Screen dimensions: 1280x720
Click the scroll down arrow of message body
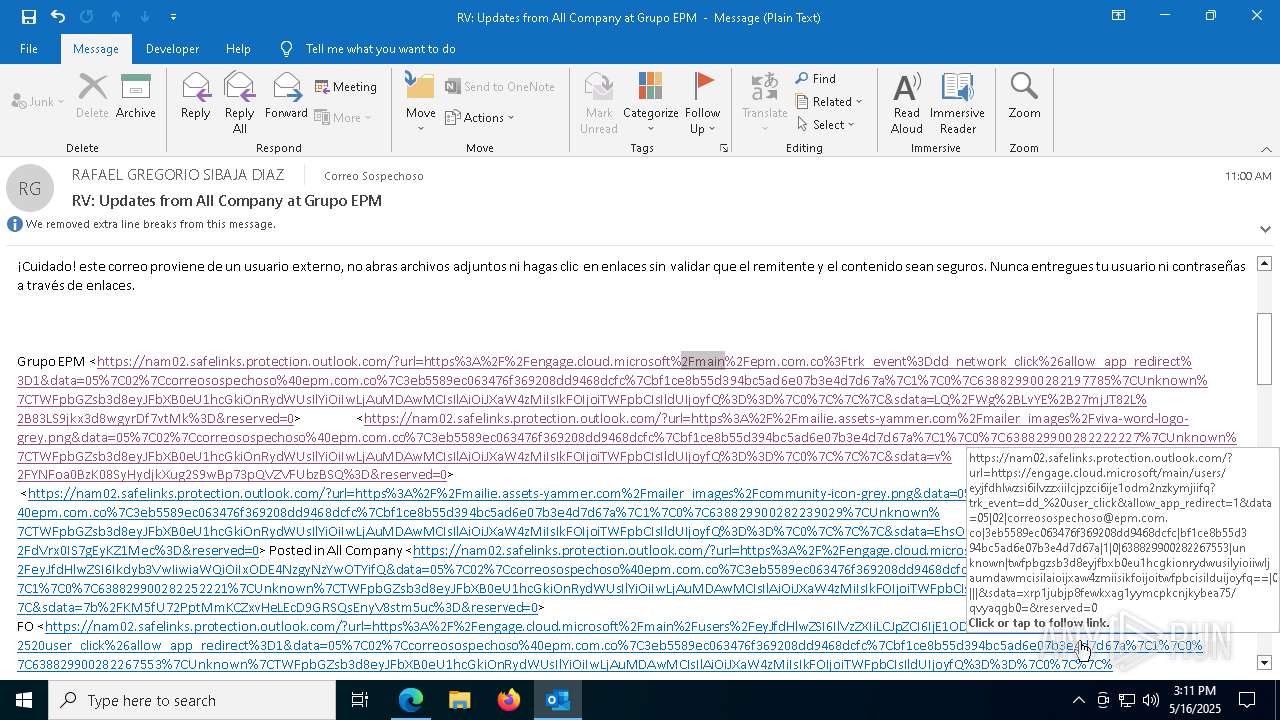(x=1264, y=663)
